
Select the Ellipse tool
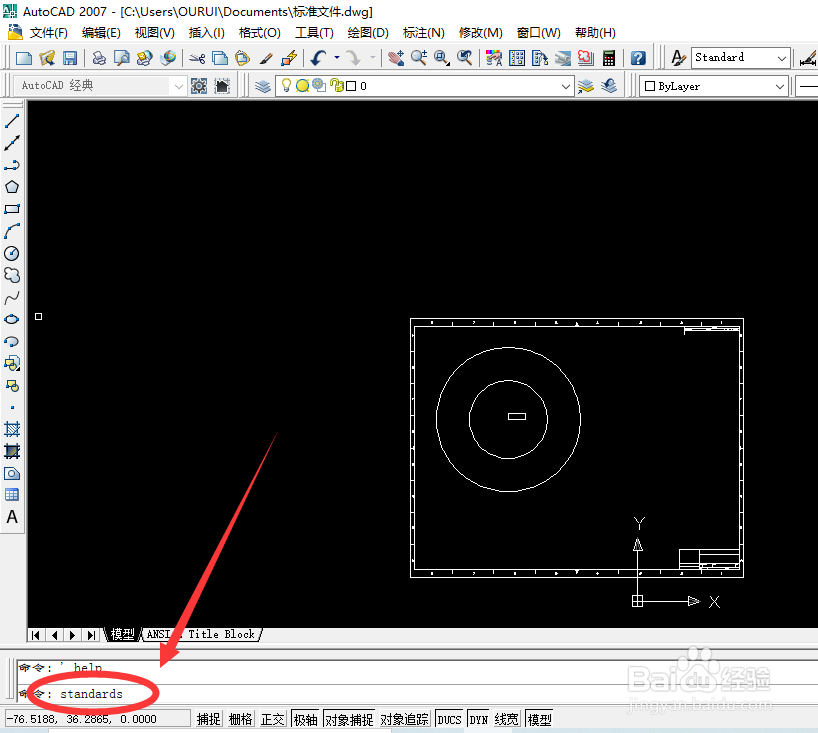[12, 319]
